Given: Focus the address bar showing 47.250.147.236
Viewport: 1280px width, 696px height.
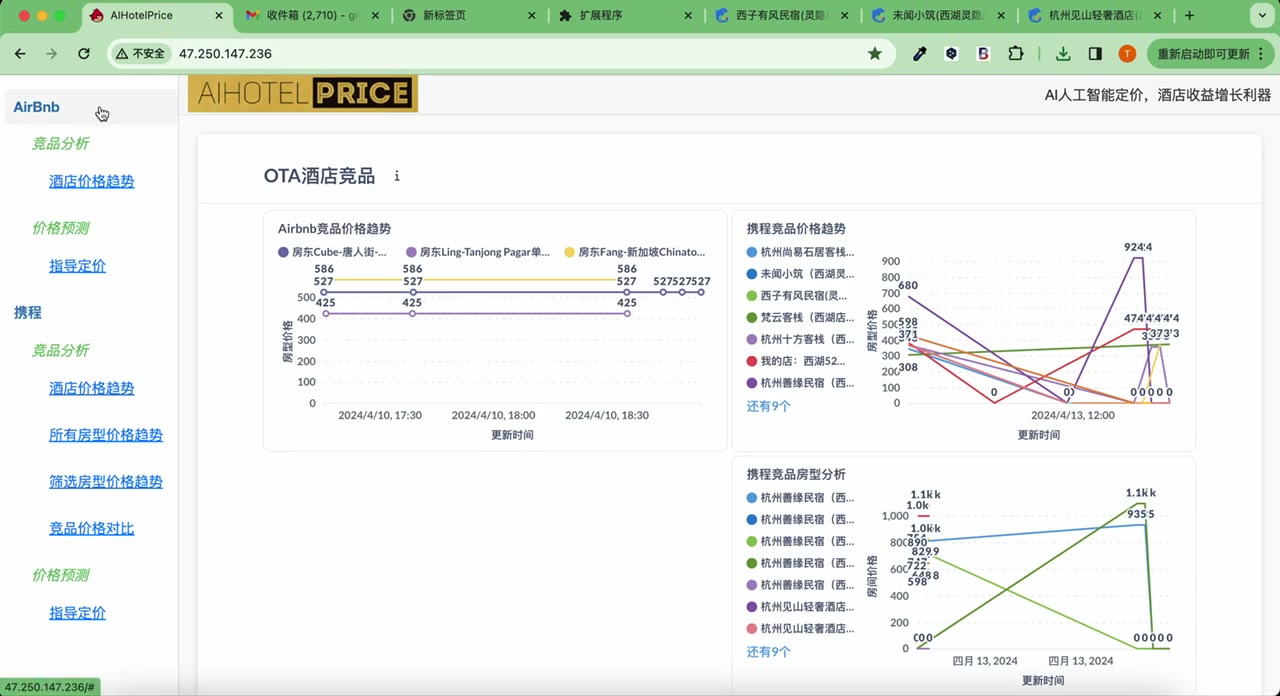Looking at the screenshot, I should tap(500, 54).
